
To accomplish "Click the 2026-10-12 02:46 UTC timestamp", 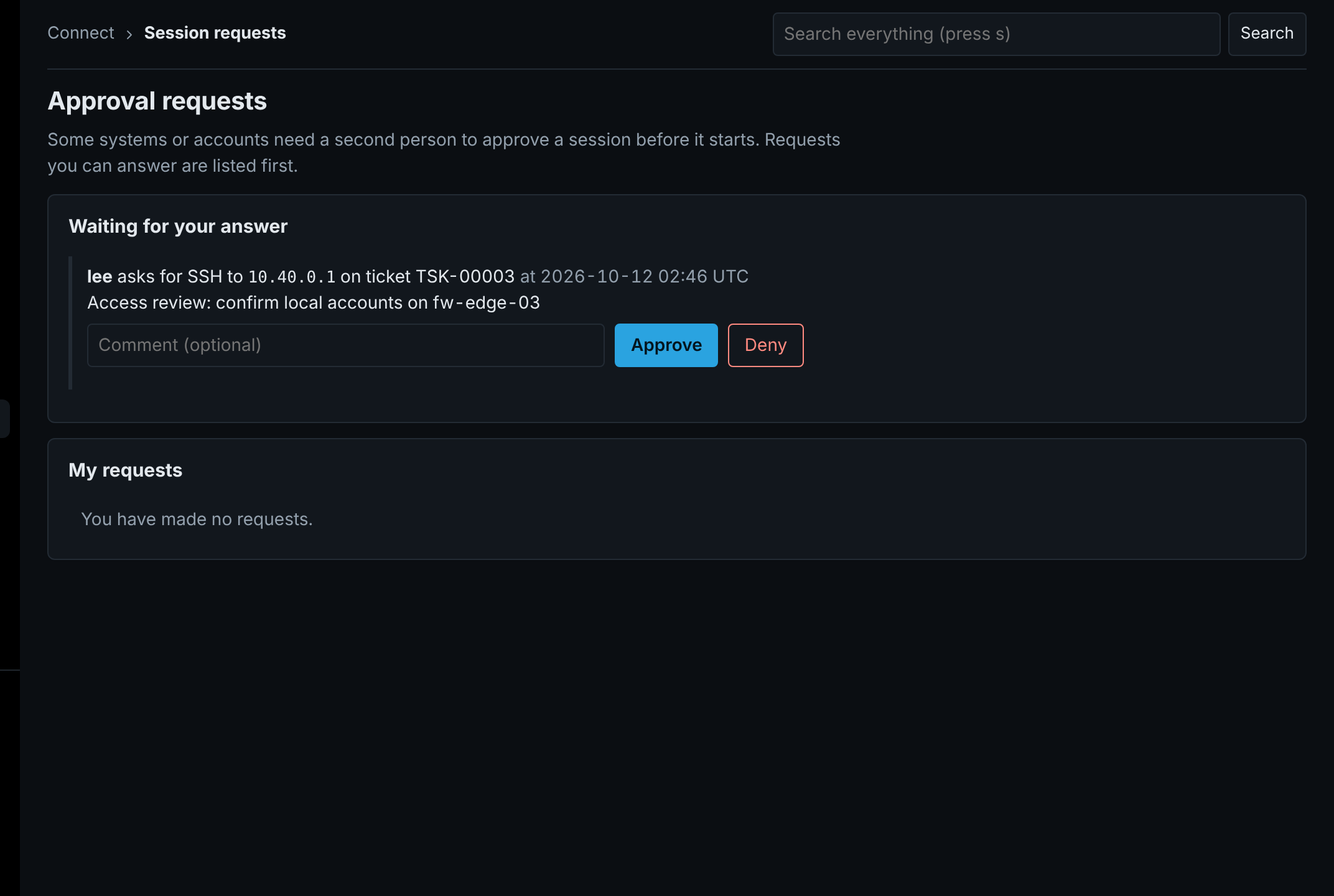I will pos(644,276).
